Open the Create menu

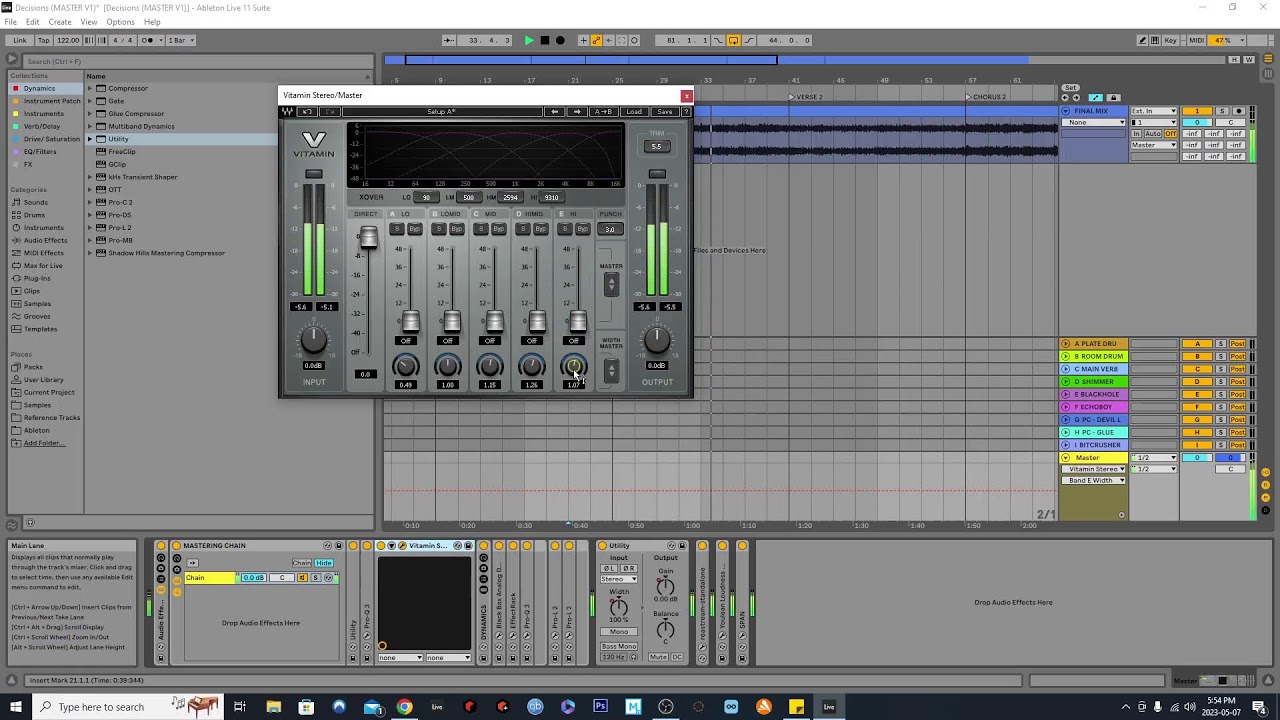(60, 22)
